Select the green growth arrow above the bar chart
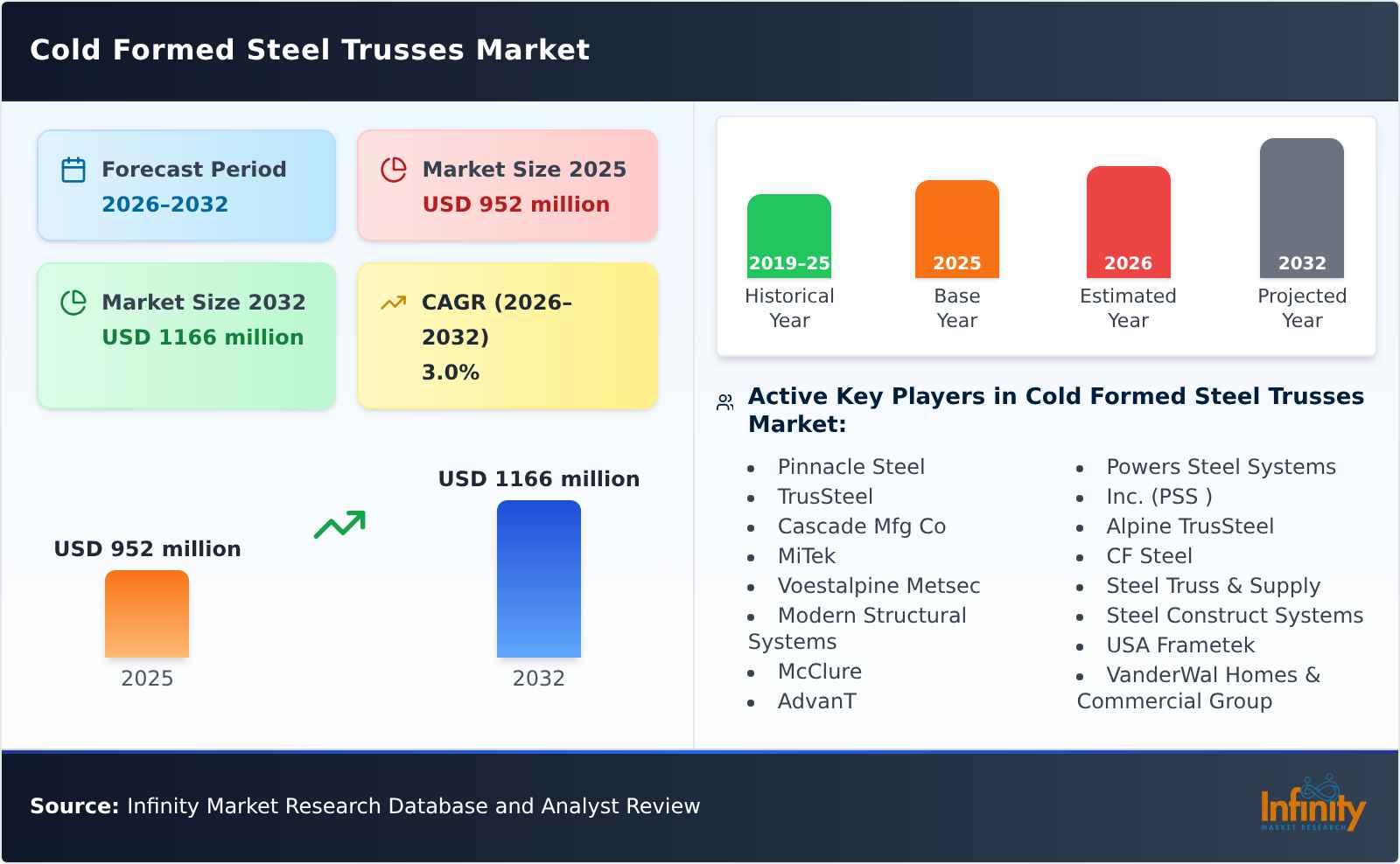 [341, 525]
